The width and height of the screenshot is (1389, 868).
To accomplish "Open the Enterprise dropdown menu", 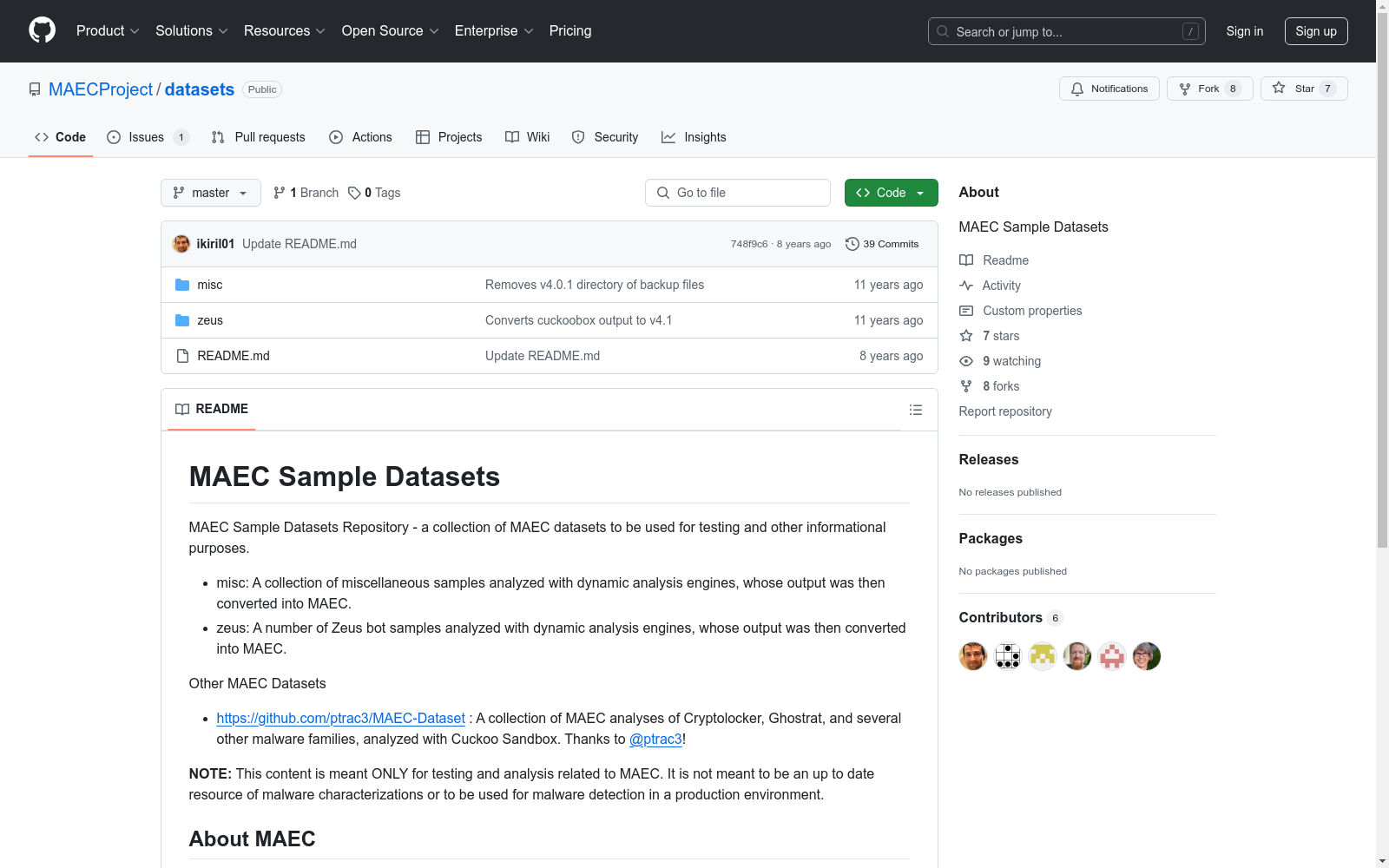I will pos(494,31).
